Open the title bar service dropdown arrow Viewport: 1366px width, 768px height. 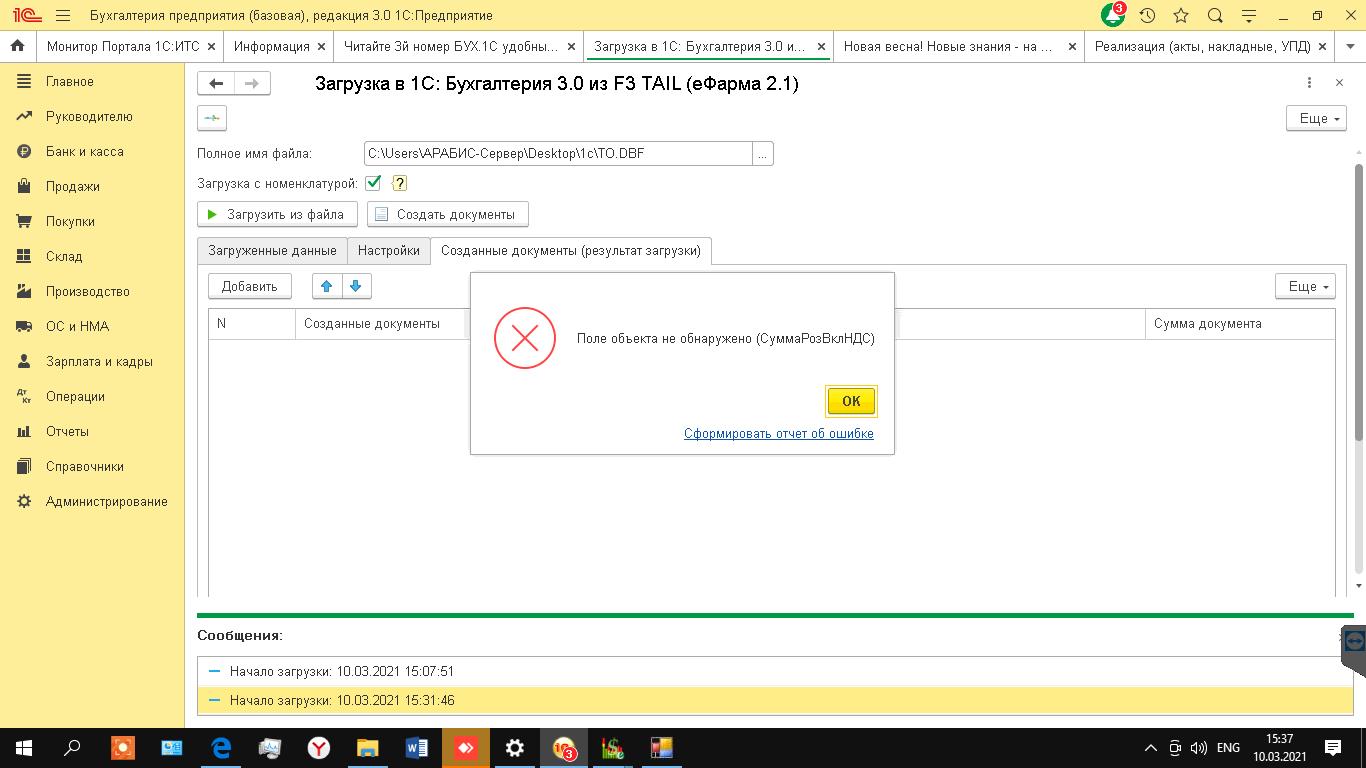click(1249, 15)
